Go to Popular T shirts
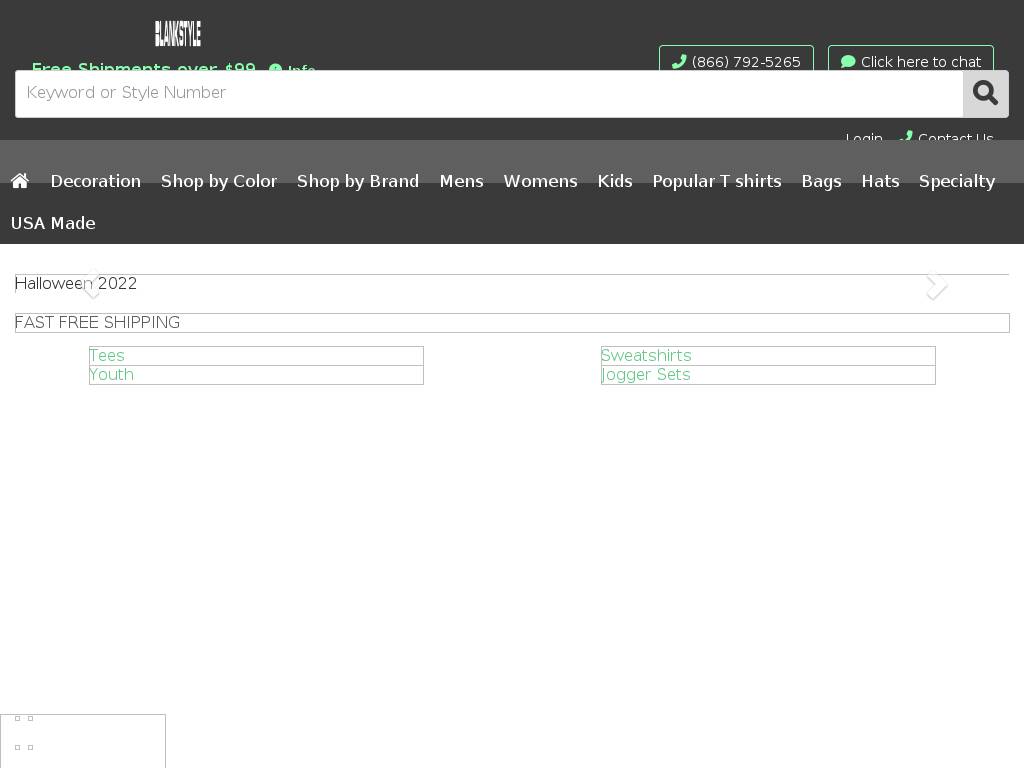Image resolution: width=1024 pixels, height=768 pixels. point(717,181)
